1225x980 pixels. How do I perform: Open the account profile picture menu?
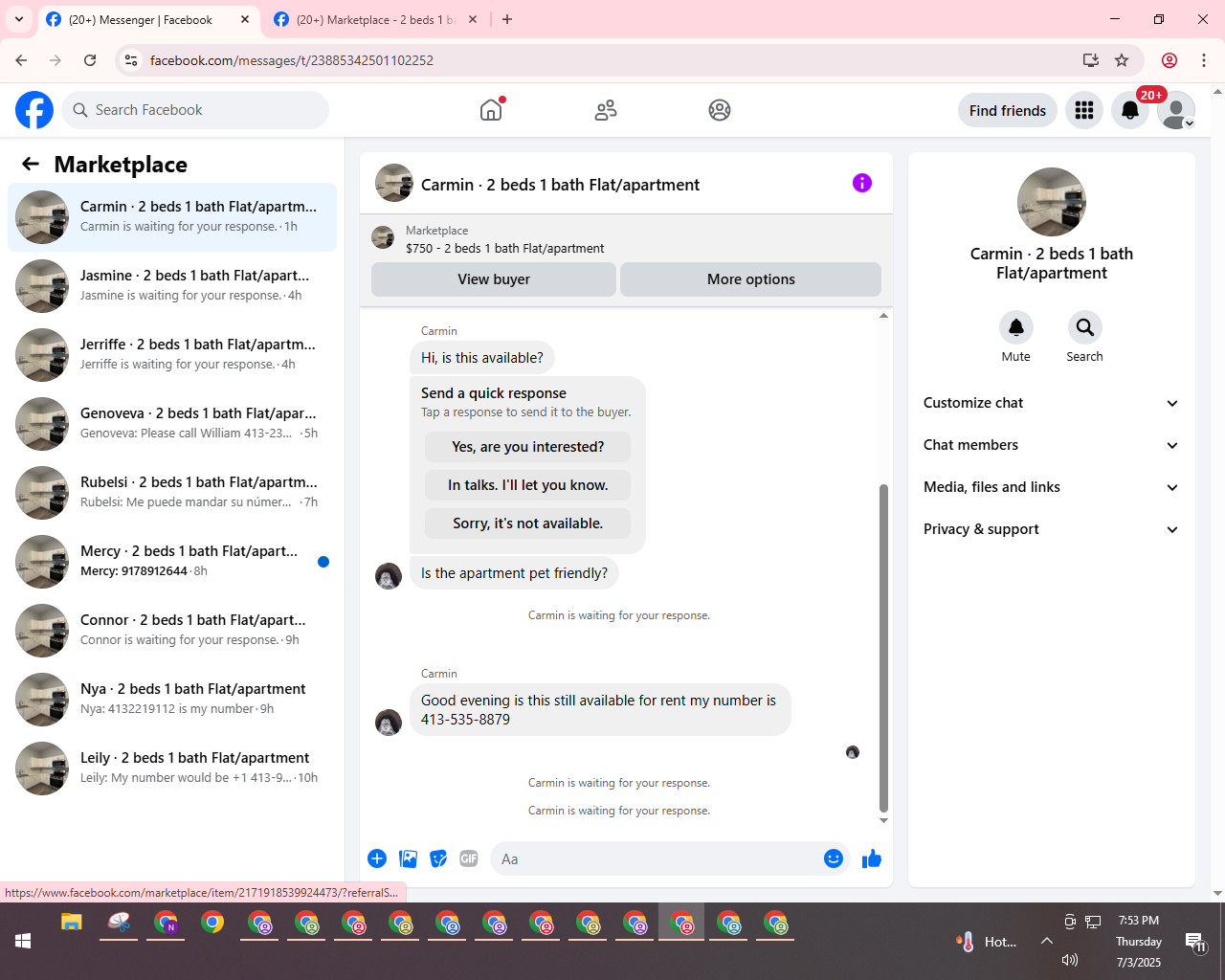point(1176,110)
